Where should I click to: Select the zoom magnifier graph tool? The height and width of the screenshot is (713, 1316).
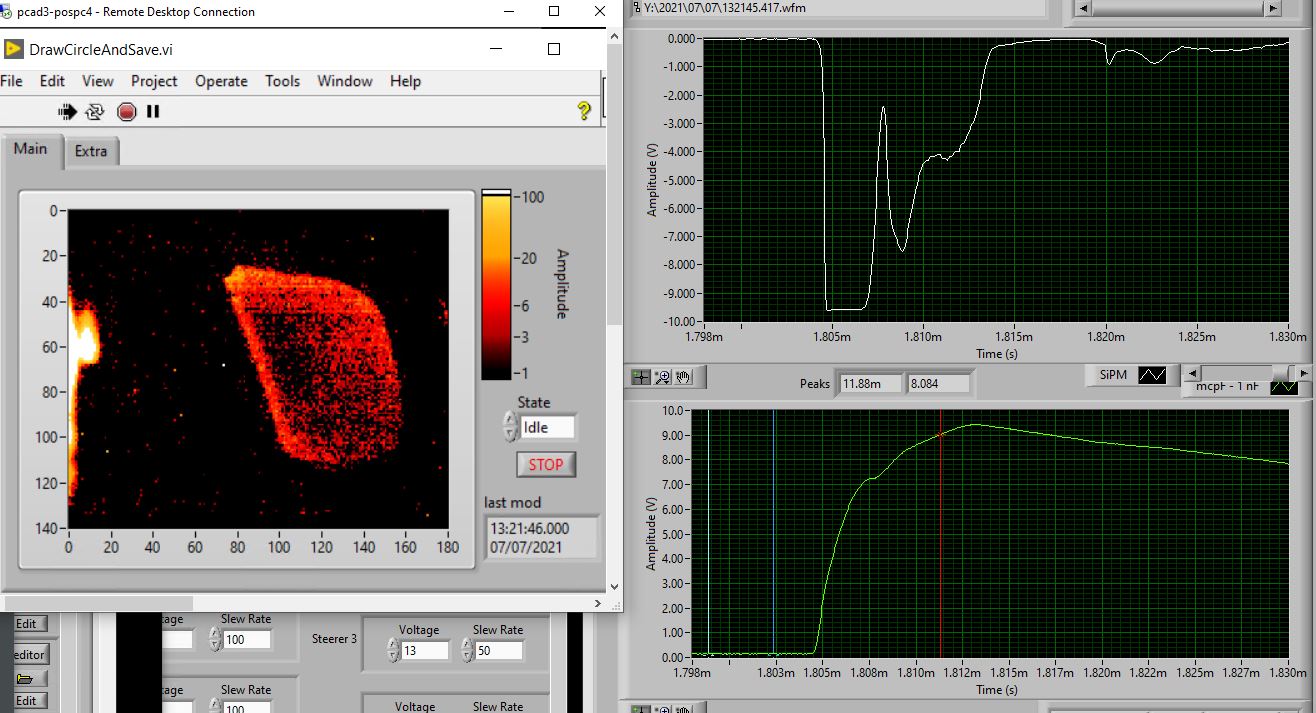point(662,377)
